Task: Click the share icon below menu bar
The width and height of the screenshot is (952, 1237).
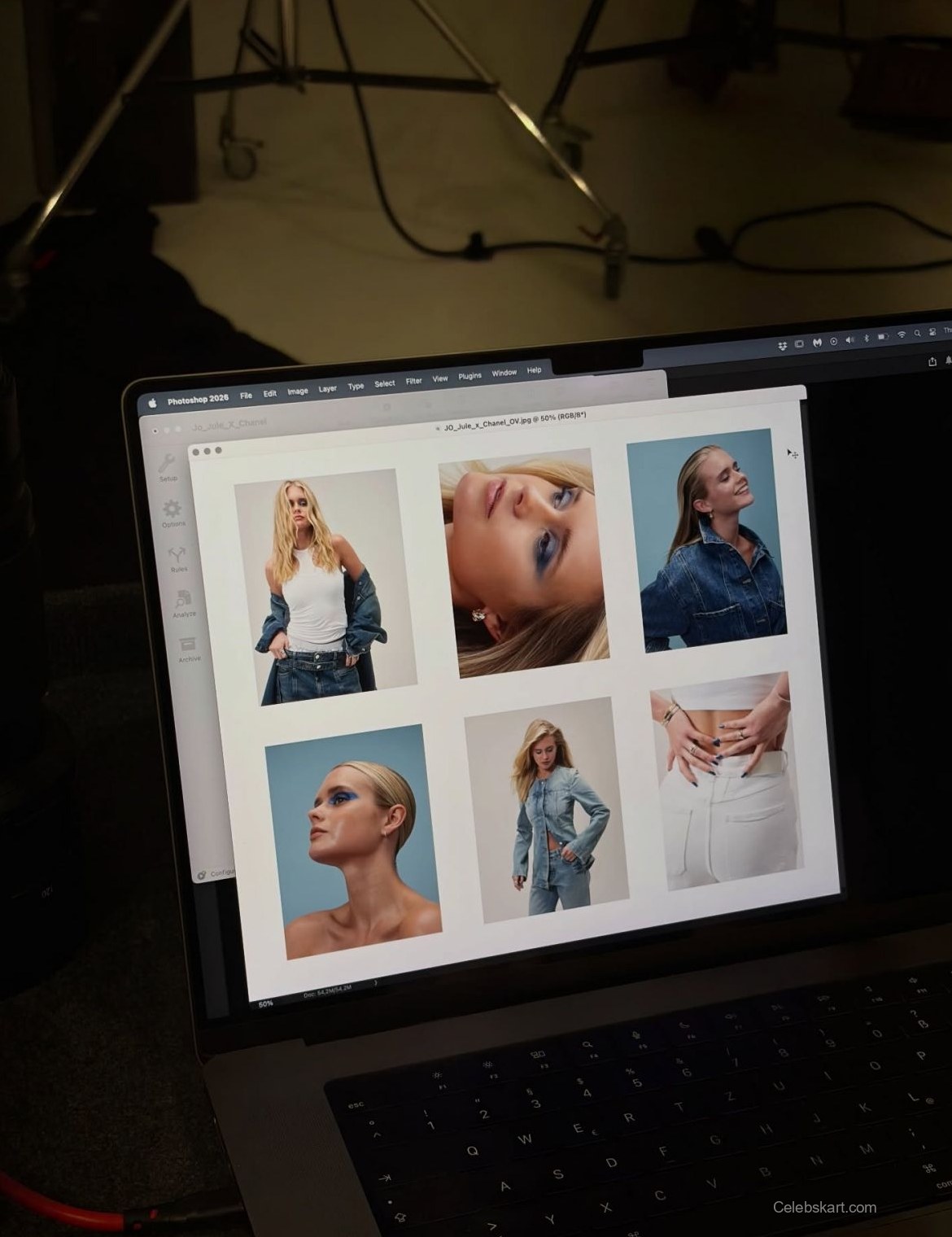Action: coord(932,362)
